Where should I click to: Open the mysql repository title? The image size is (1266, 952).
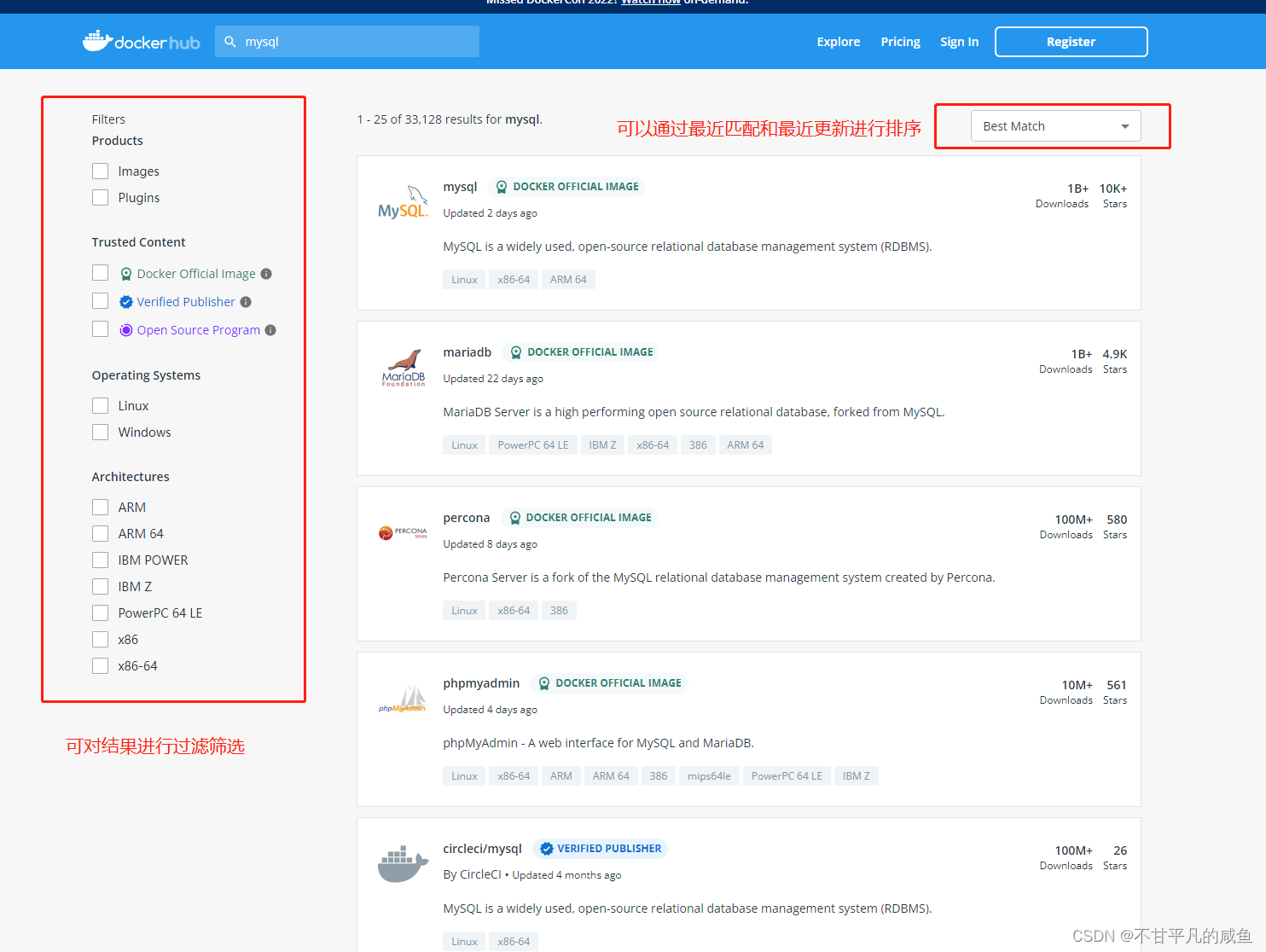(x=460, y=187)
